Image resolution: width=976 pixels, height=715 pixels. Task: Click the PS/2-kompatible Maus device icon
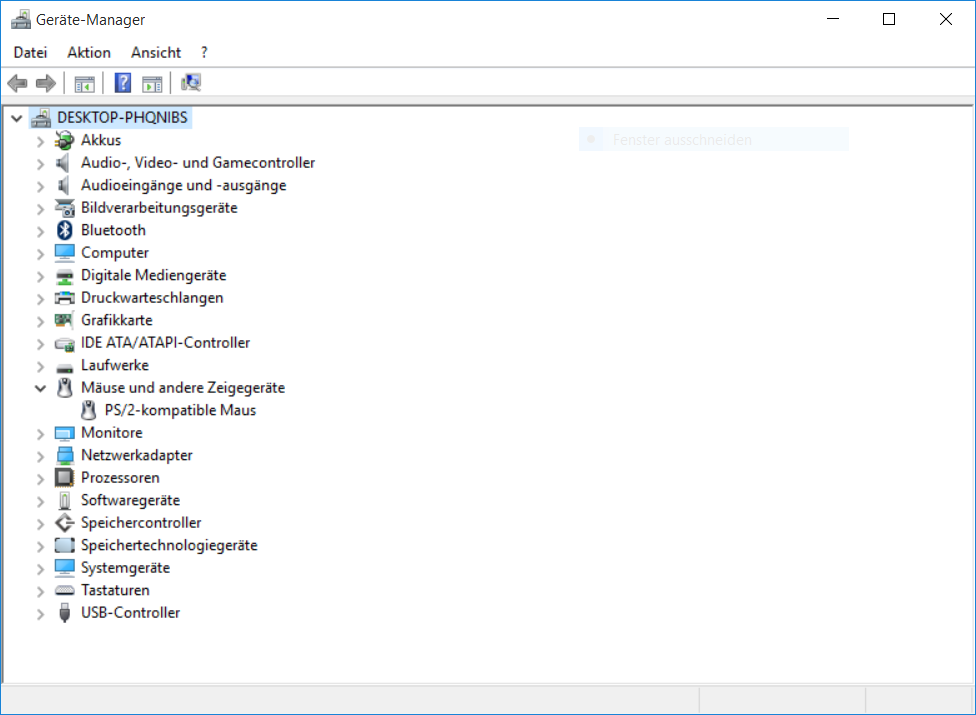88,410
